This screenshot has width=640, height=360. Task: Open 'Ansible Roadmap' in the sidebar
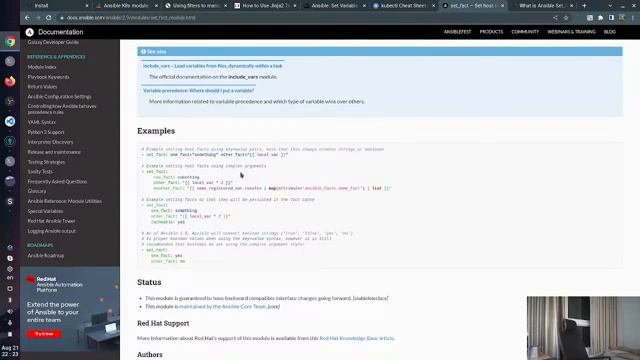click(x=45, y=256)
